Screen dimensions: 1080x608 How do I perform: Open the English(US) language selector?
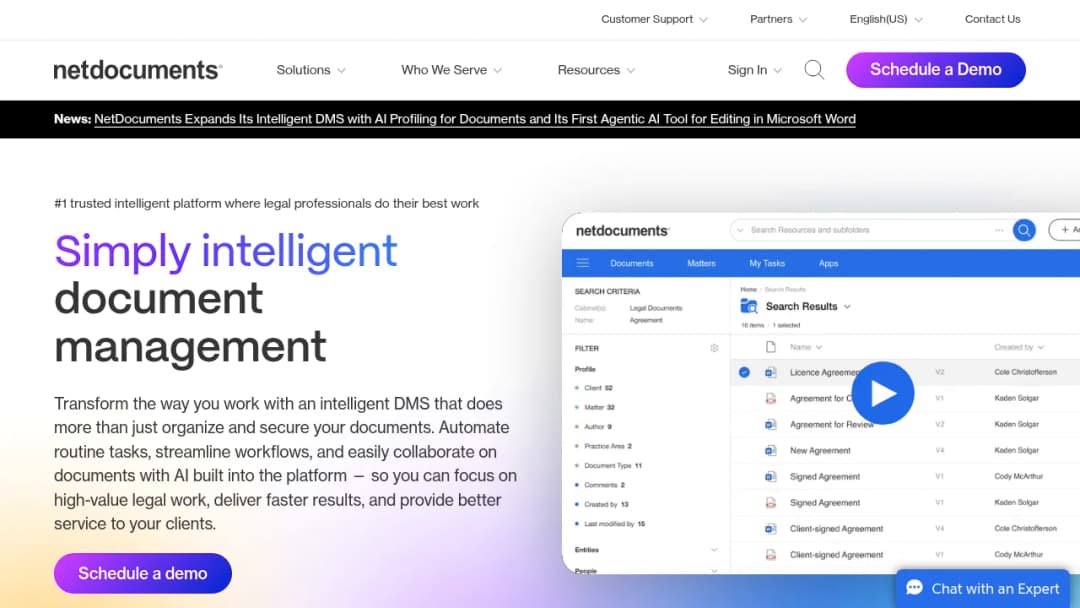pos(886,19)
